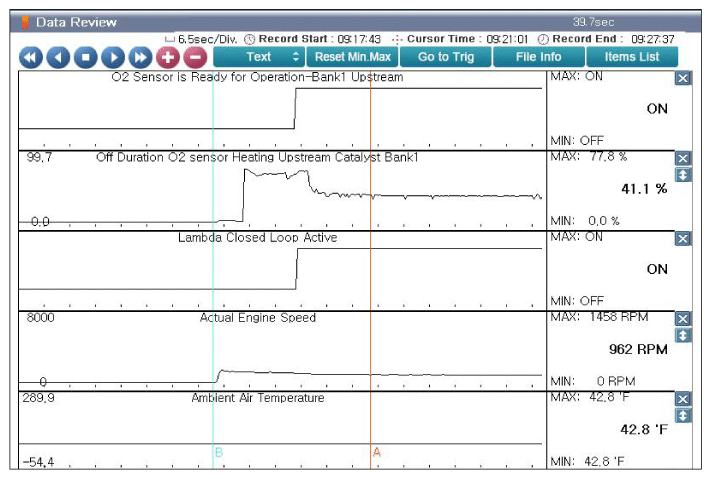Play the recorded data forward

click(x=113, y=57)
